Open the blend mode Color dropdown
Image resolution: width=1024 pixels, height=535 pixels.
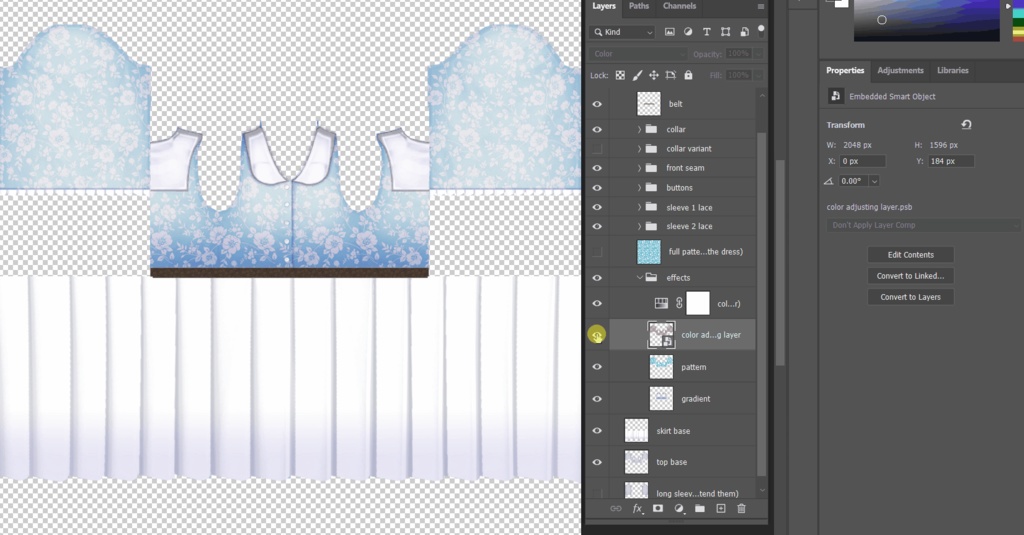pos(638,54)
